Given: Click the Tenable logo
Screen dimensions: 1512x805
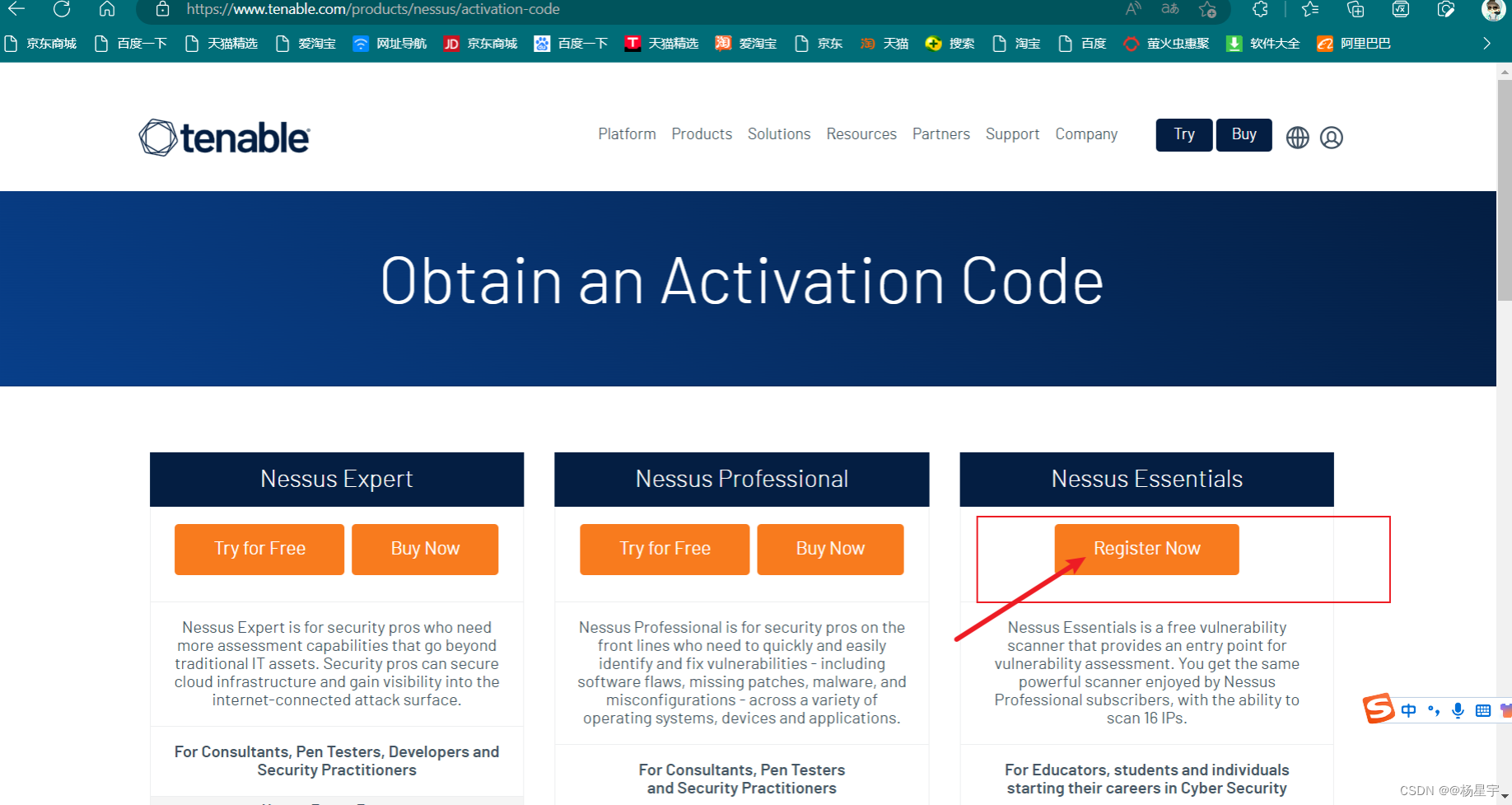Looking at the screenshot, I should pos(224,138).
